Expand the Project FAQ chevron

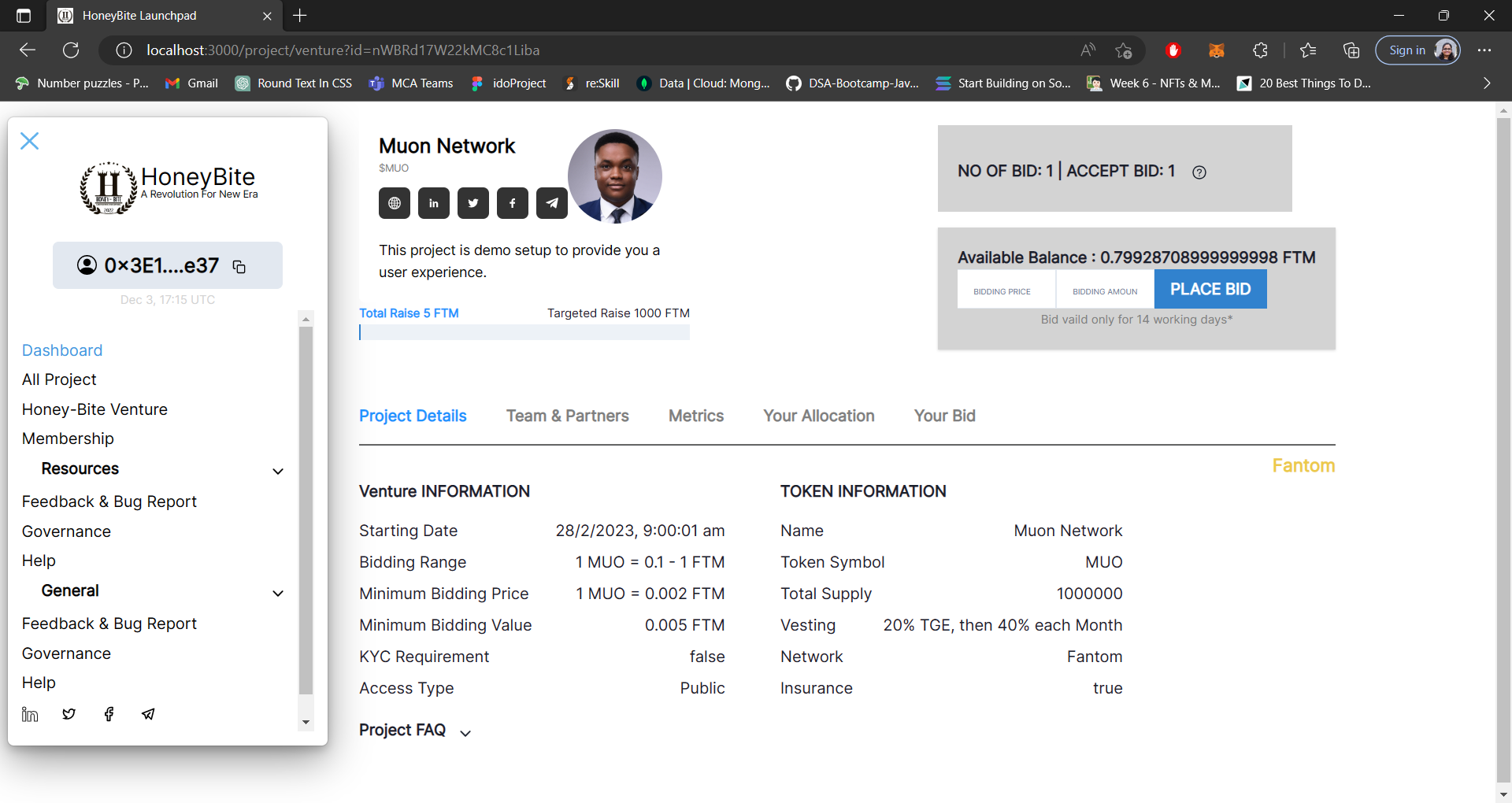[465, 733]
